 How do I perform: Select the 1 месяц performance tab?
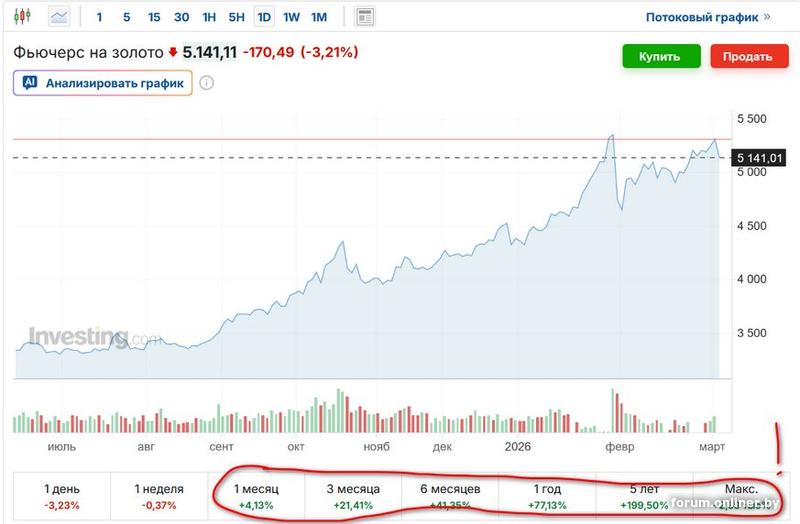pos(256,495)
